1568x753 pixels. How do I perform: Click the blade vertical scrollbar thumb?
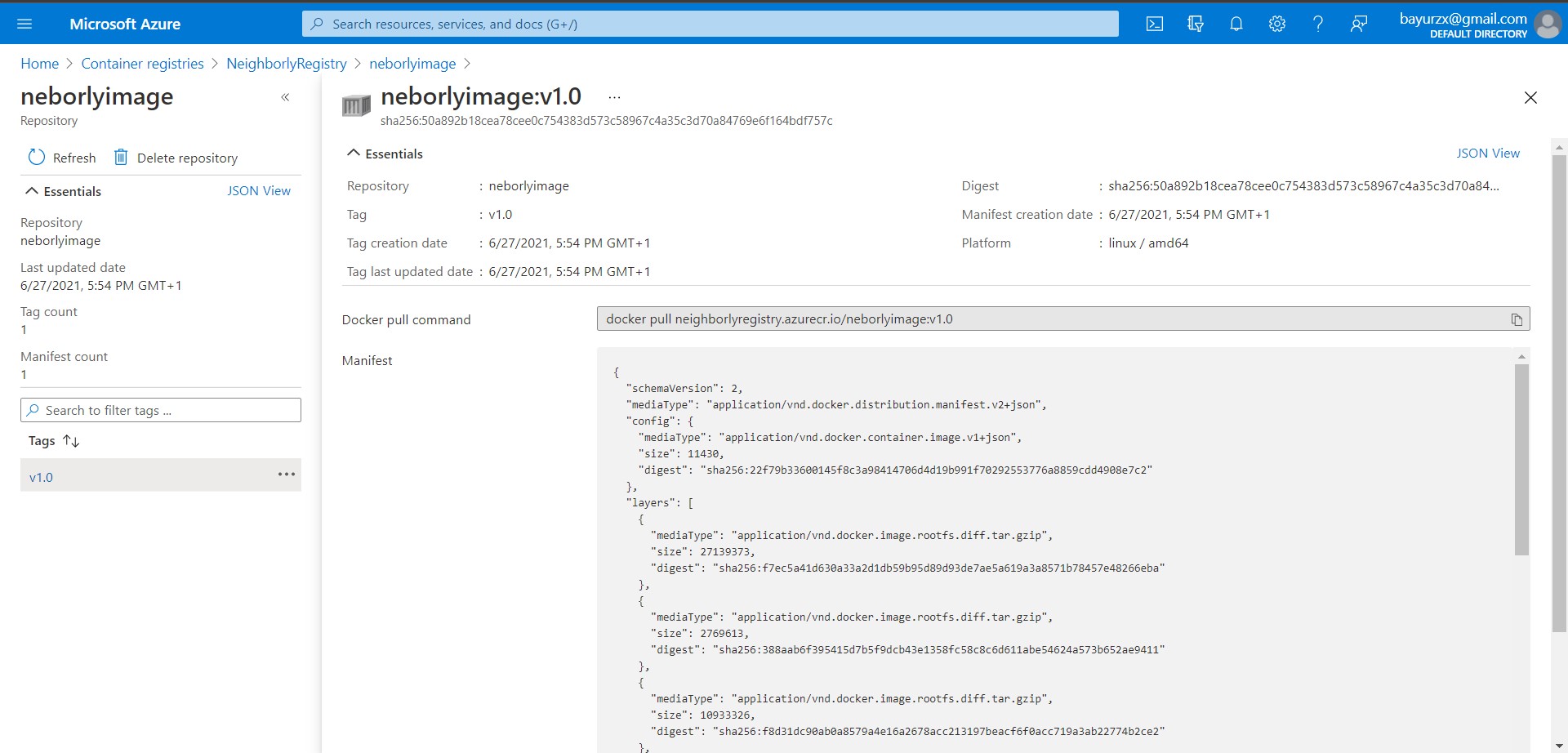1559,394
